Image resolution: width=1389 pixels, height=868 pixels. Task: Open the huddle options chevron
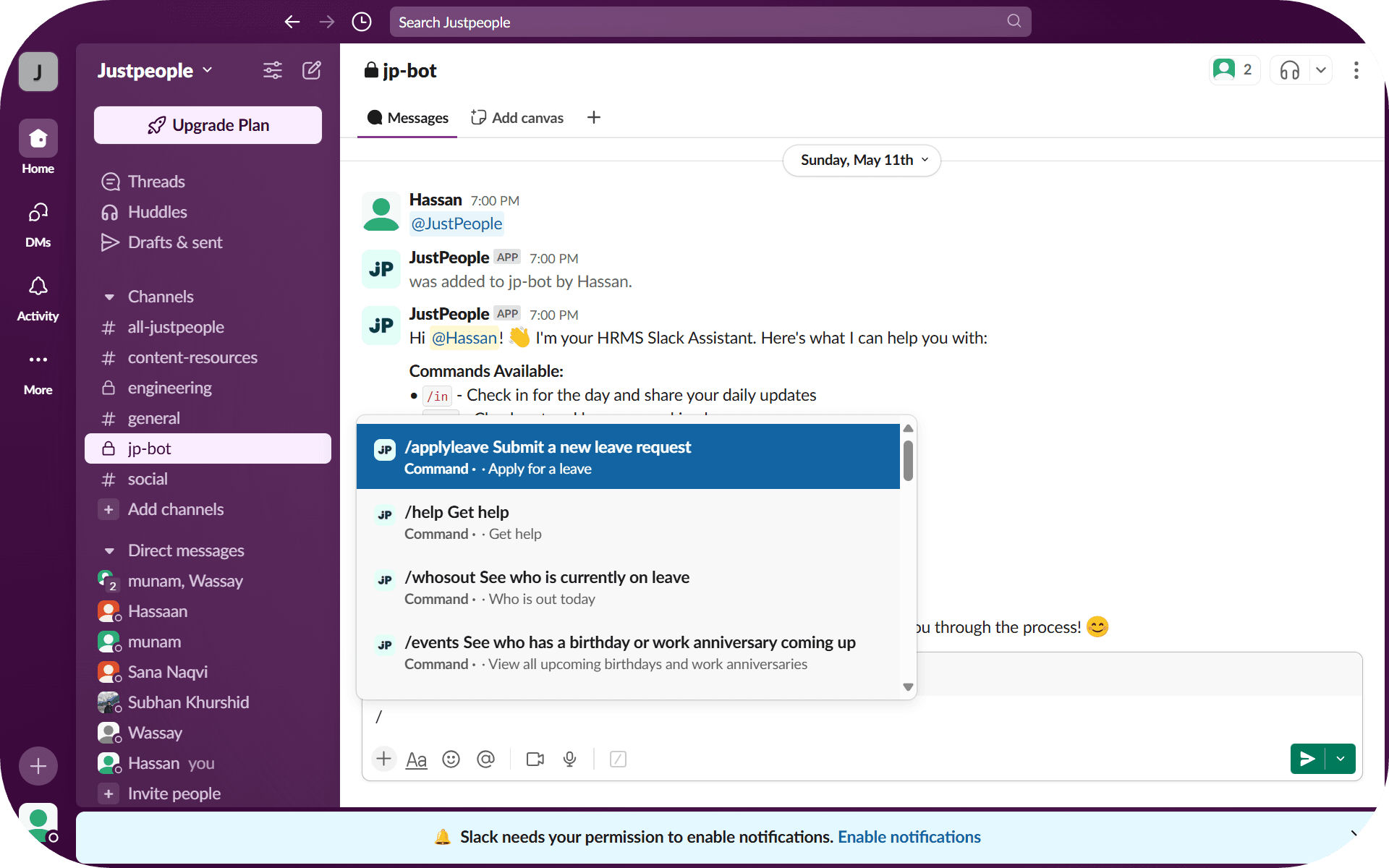tap(1321, 70)
